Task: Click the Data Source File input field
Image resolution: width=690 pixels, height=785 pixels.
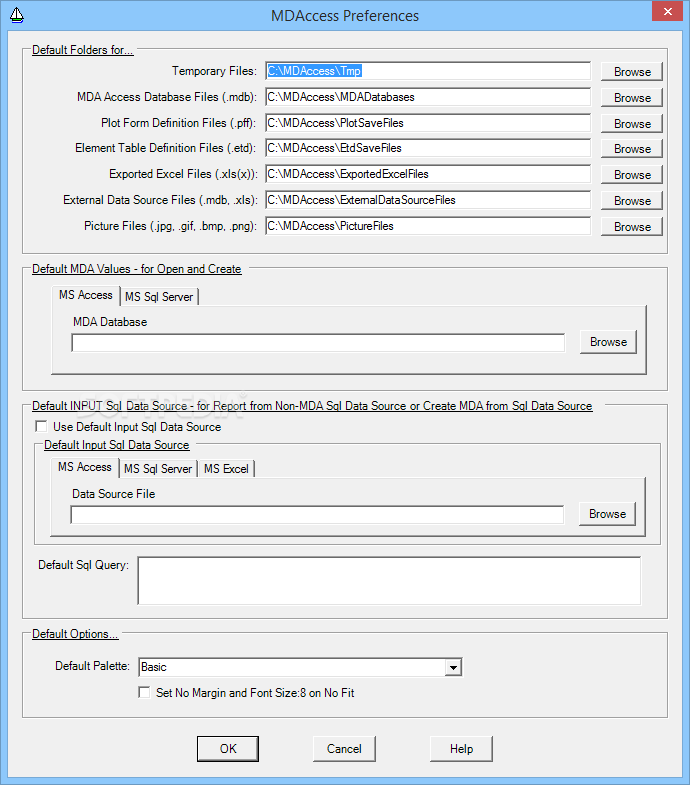Action: 317,515
